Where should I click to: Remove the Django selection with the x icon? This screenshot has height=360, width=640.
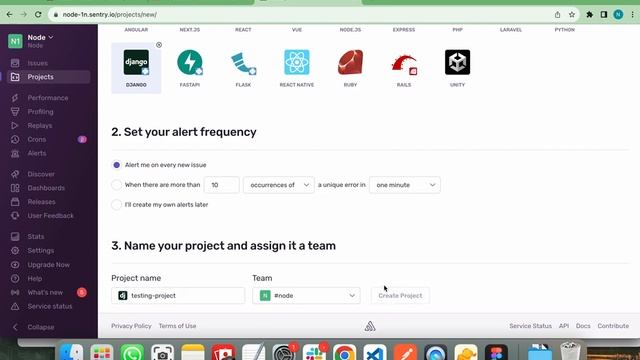pos(159,45)
